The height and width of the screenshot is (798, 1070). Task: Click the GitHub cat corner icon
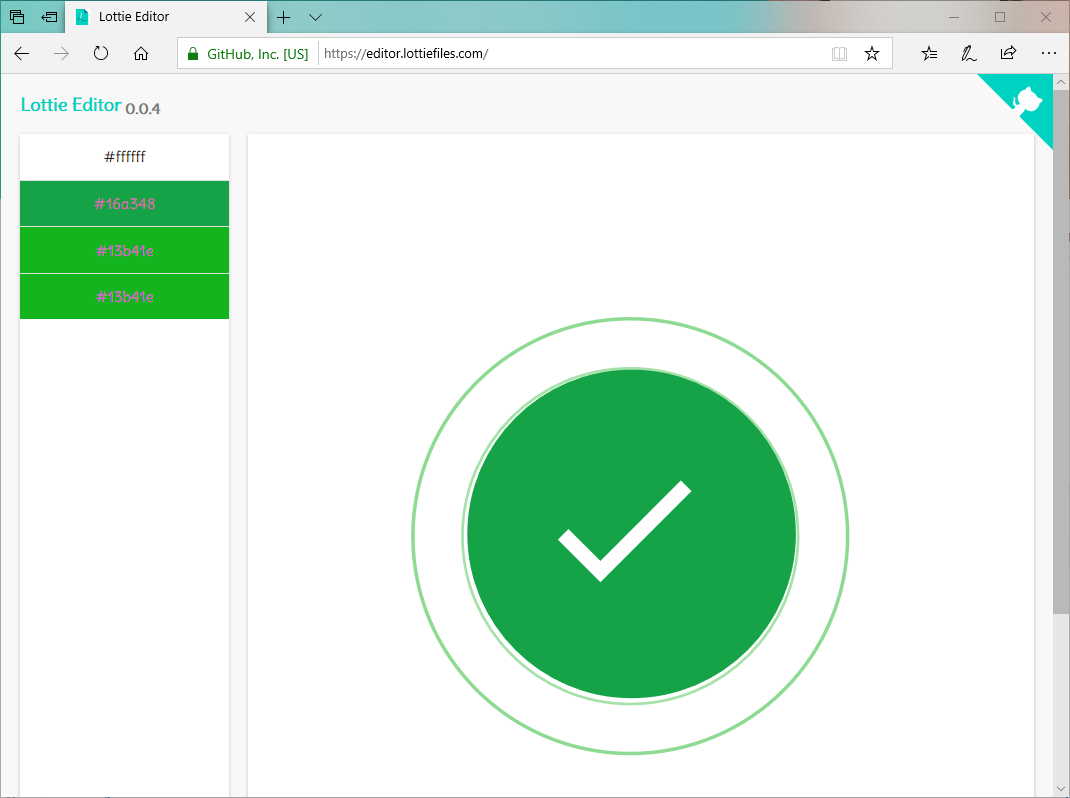[x=1027, y=101]
